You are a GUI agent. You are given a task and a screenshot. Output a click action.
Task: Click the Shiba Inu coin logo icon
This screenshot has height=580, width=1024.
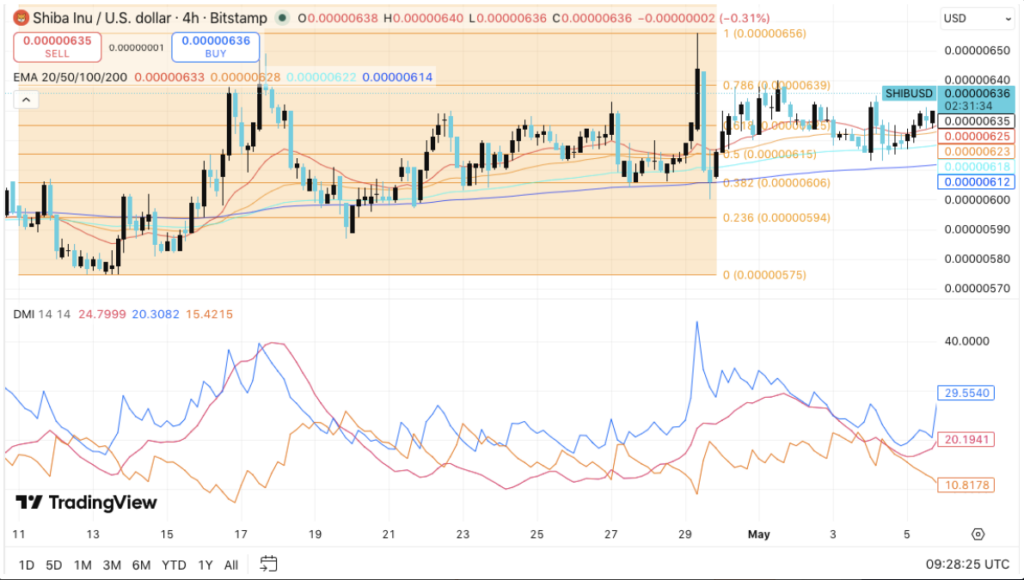22,18
